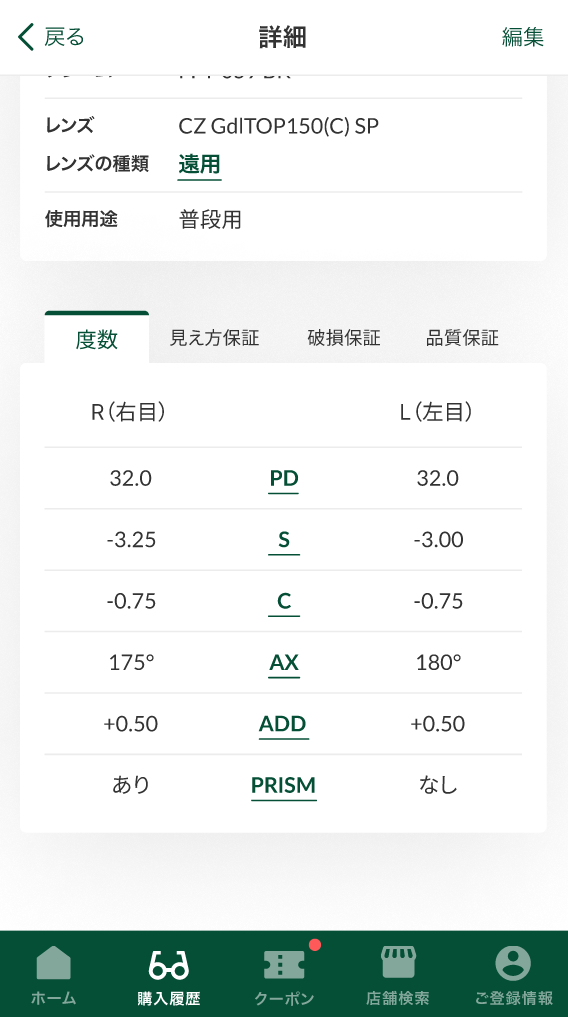
Task: Open the クーポン ticket icon
Action: pos(284,964)
